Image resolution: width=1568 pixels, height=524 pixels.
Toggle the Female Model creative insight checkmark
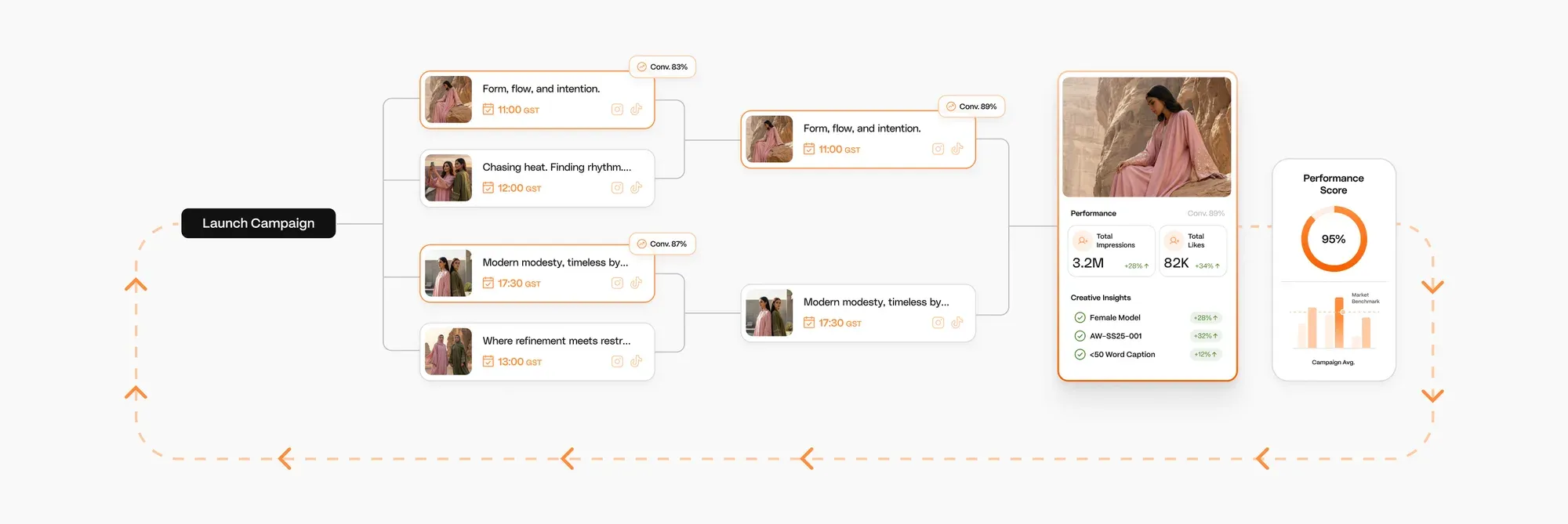point(1078,317)
